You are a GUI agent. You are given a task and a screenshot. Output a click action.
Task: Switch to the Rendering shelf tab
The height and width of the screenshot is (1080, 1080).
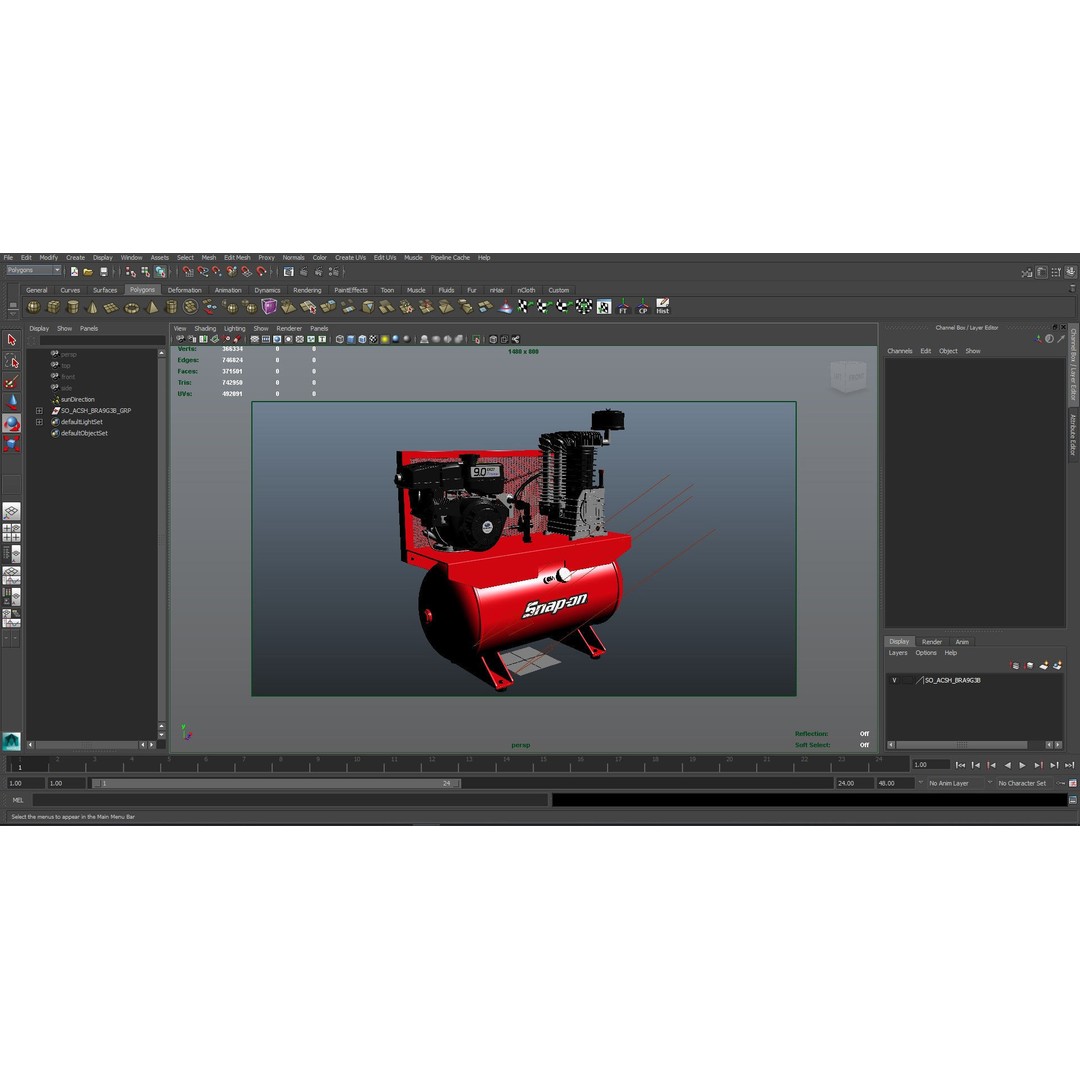(307, 290)
